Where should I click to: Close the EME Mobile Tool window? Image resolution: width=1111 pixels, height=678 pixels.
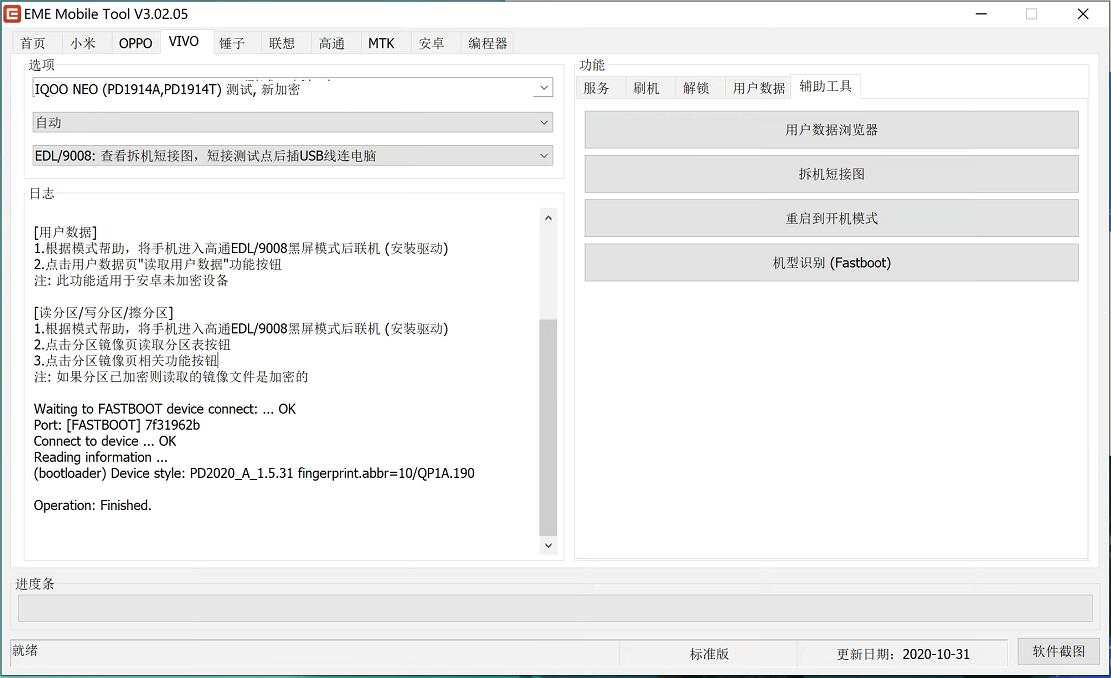(x=1083, y=13)
